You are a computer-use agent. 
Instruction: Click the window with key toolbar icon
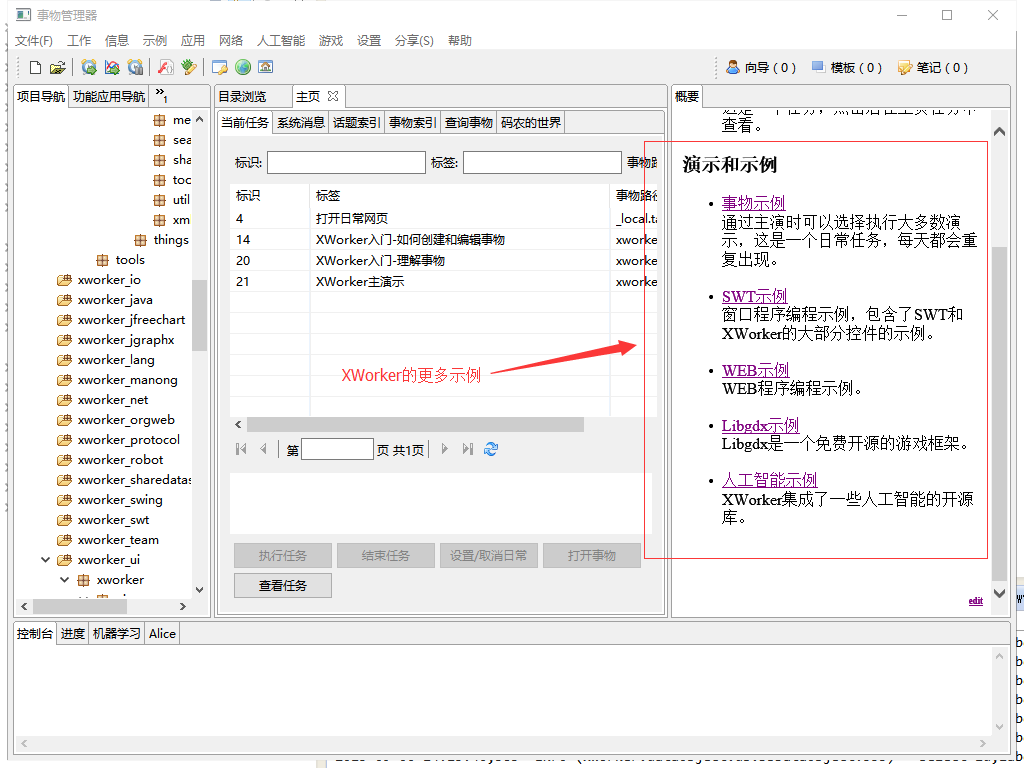[x=219, y=67]
